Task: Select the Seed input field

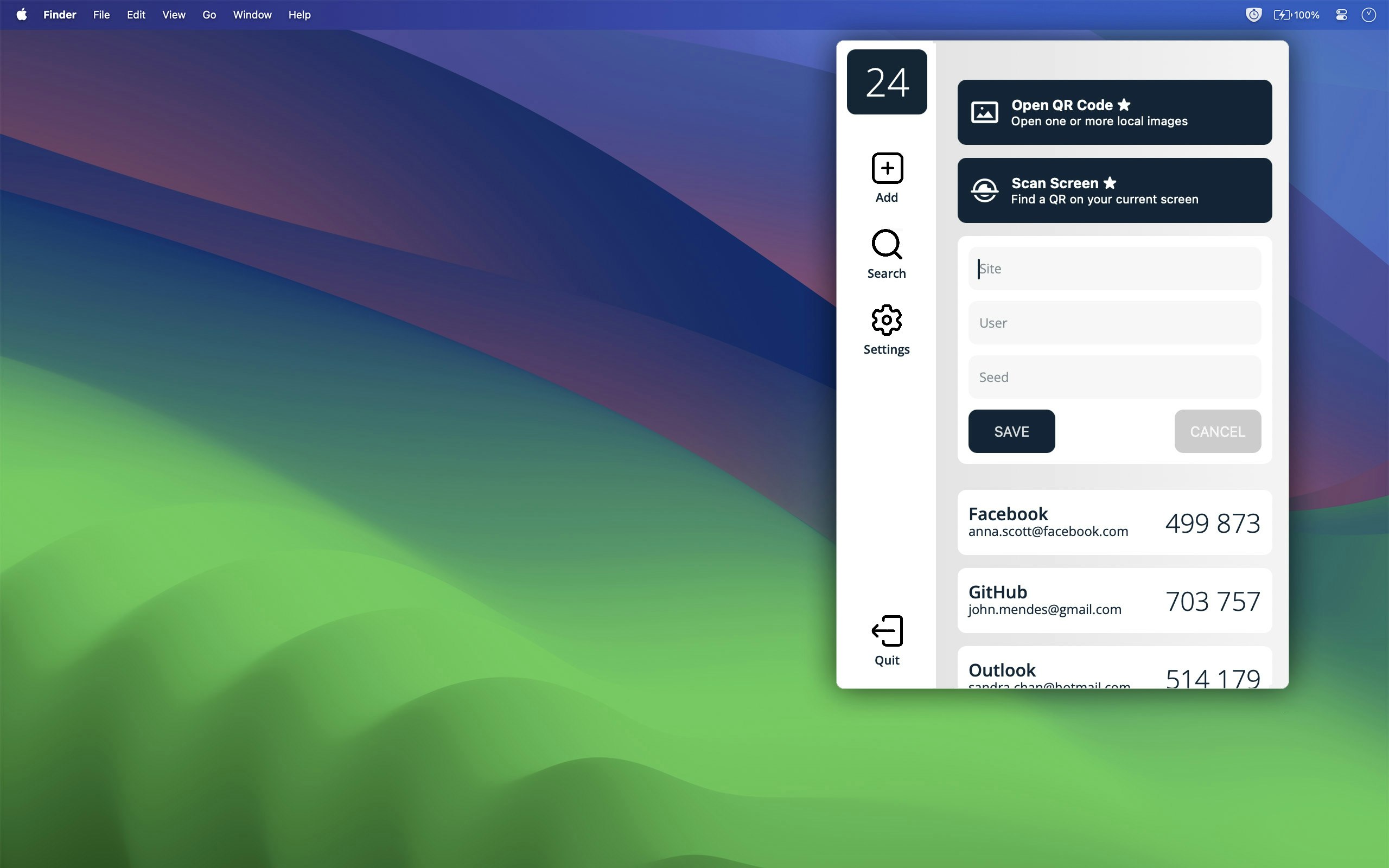Action: (x=1114, y=376)
